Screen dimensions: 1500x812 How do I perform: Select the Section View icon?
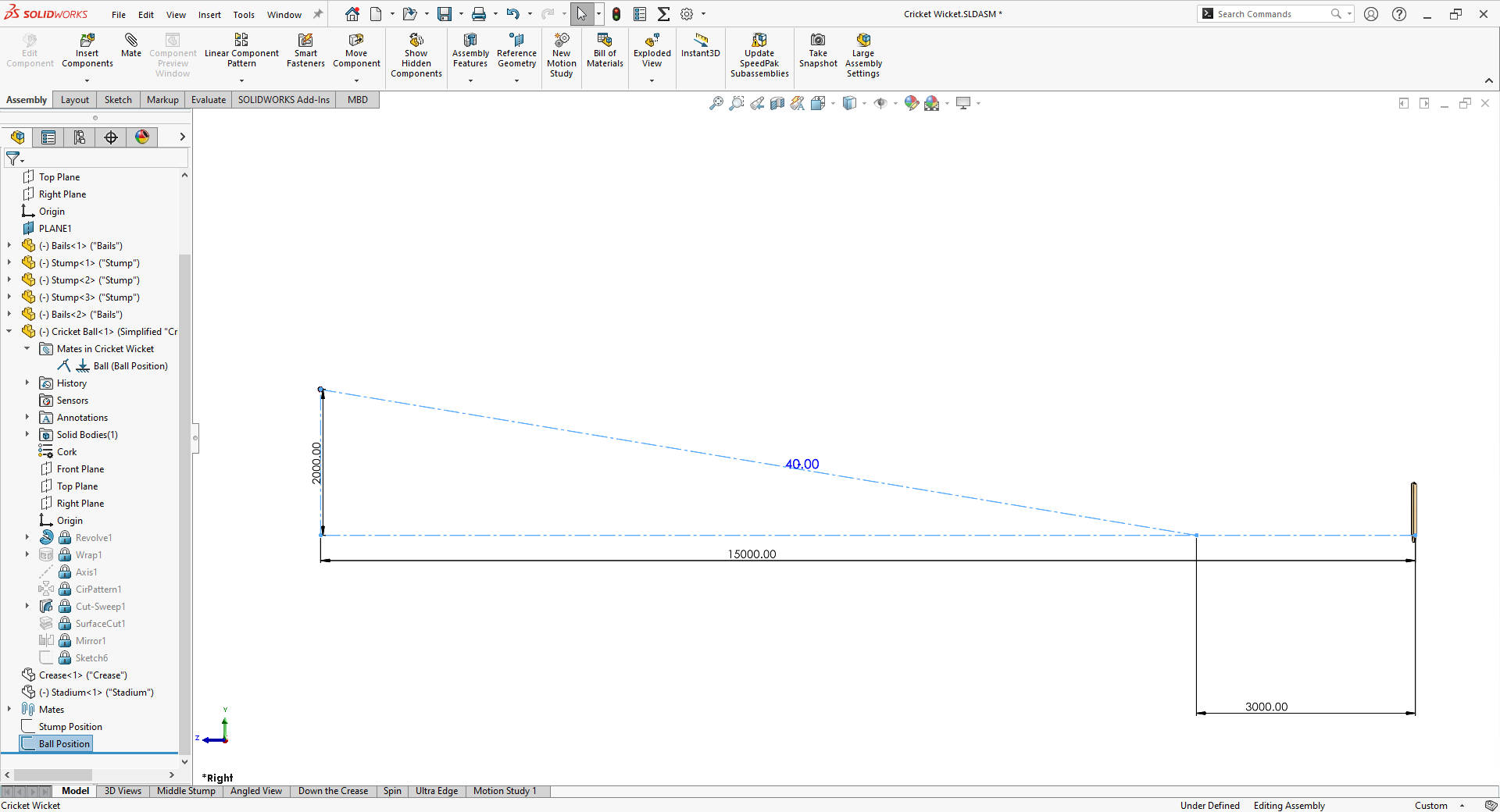click(x=777, y=102)
